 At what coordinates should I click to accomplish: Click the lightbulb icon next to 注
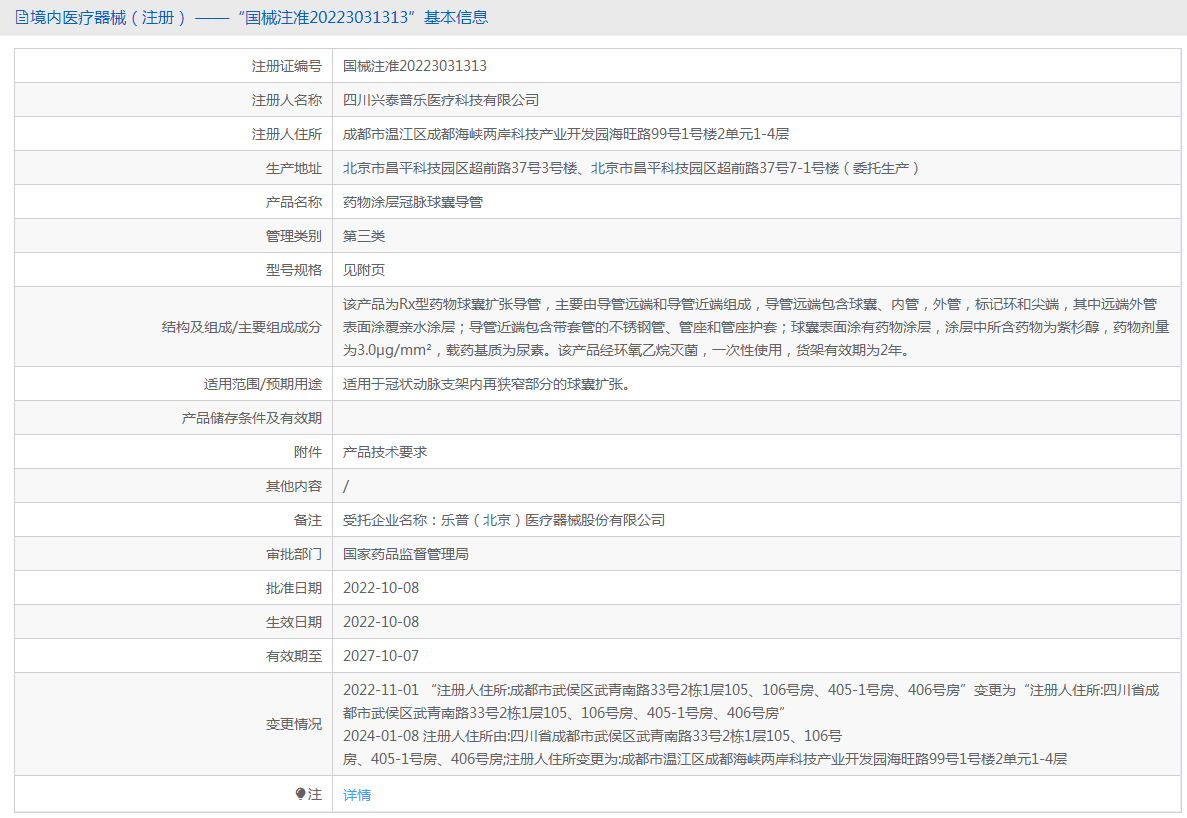(300, 794)
